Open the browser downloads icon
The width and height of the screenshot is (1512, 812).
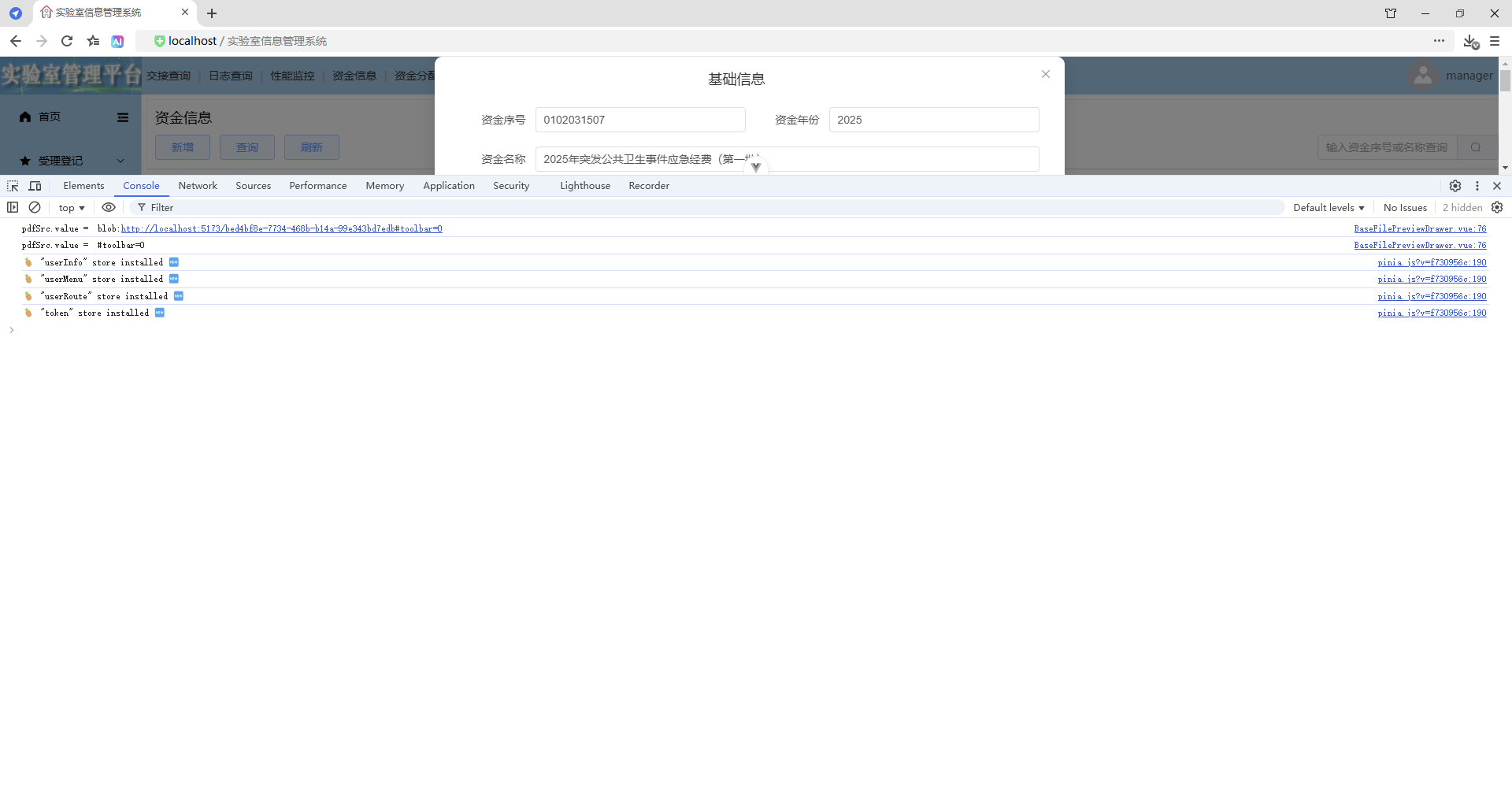1472,41
